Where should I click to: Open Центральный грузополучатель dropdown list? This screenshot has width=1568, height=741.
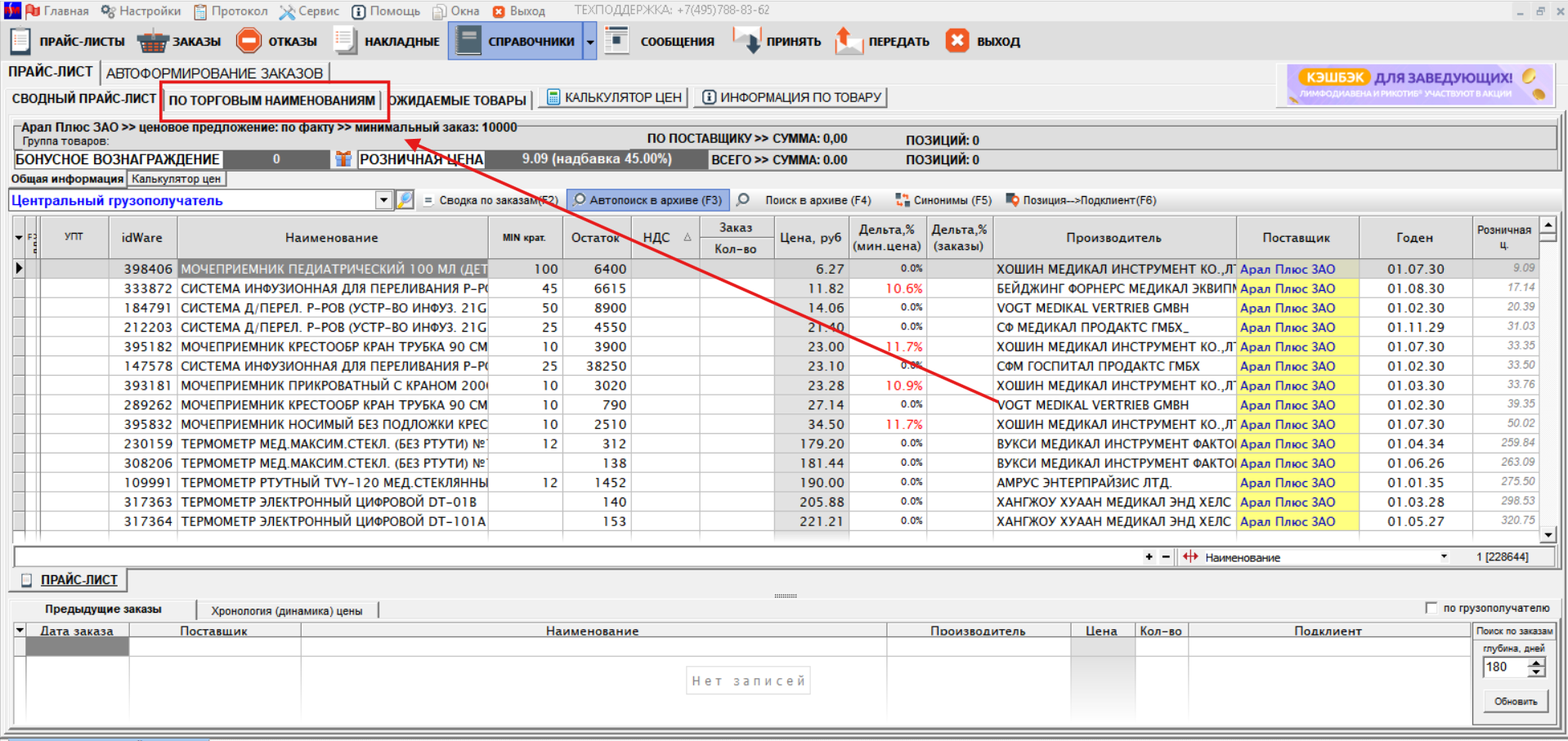[x=383, y=200]
